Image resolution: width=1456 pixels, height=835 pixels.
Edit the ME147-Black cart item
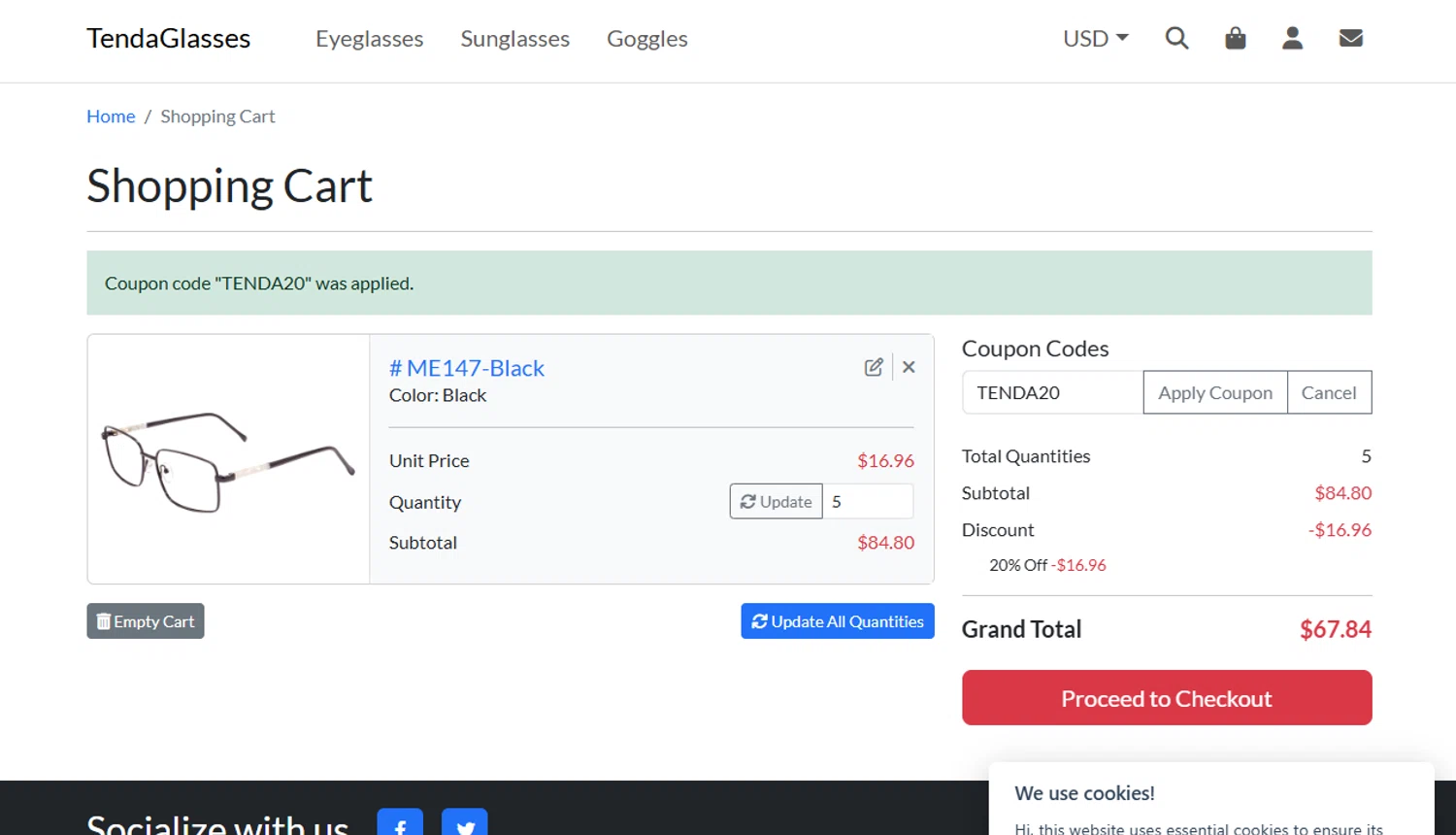874,367
